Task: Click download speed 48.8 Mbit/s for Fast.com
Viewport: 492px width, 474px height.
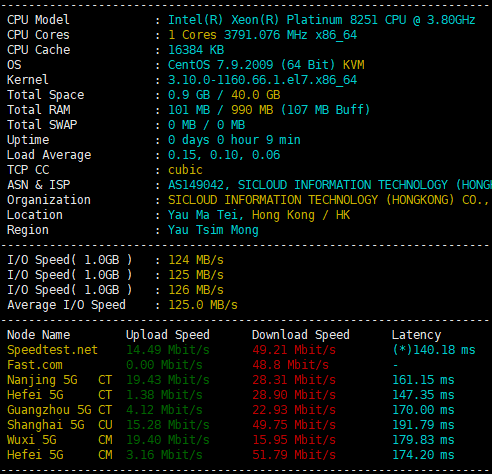Action: pyautogui.click(x=290, y=365)
